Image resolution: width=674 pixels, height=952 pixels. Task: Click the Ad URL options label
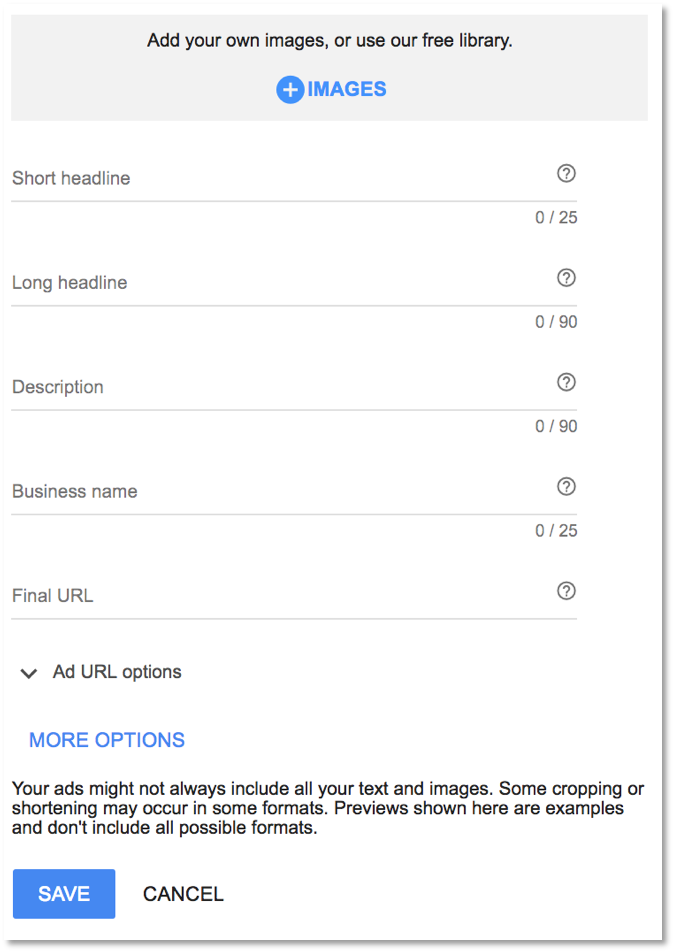117,672
